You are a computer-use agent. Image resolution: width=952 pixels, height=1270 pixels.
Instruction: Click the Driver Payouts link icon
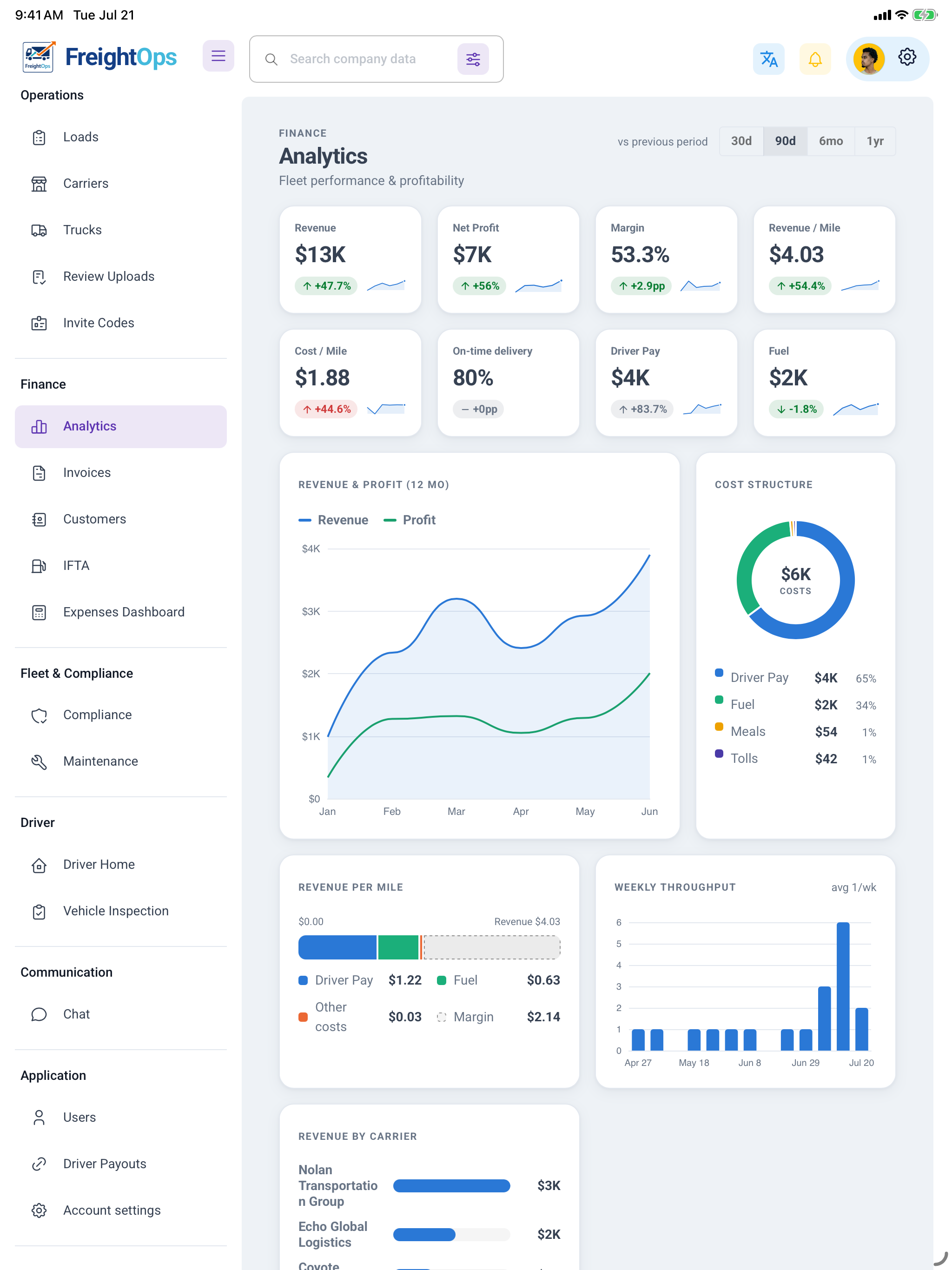coord(39,1164)
